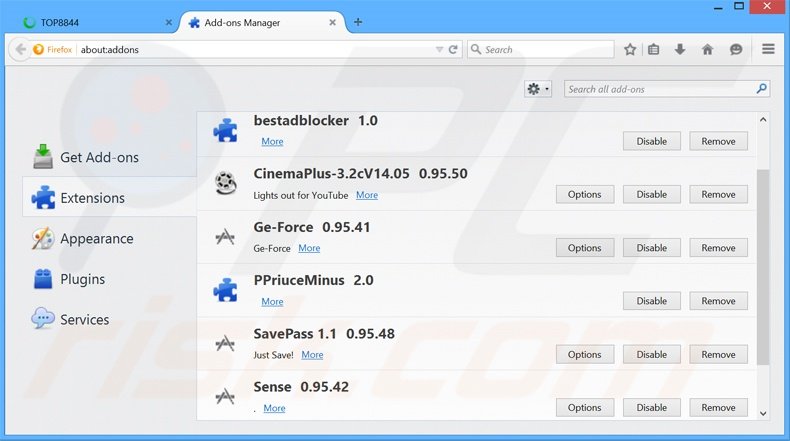The image size is (790, 441).
Task: Select the SavePass 1.1 entry title
Action: click(324, 334)
